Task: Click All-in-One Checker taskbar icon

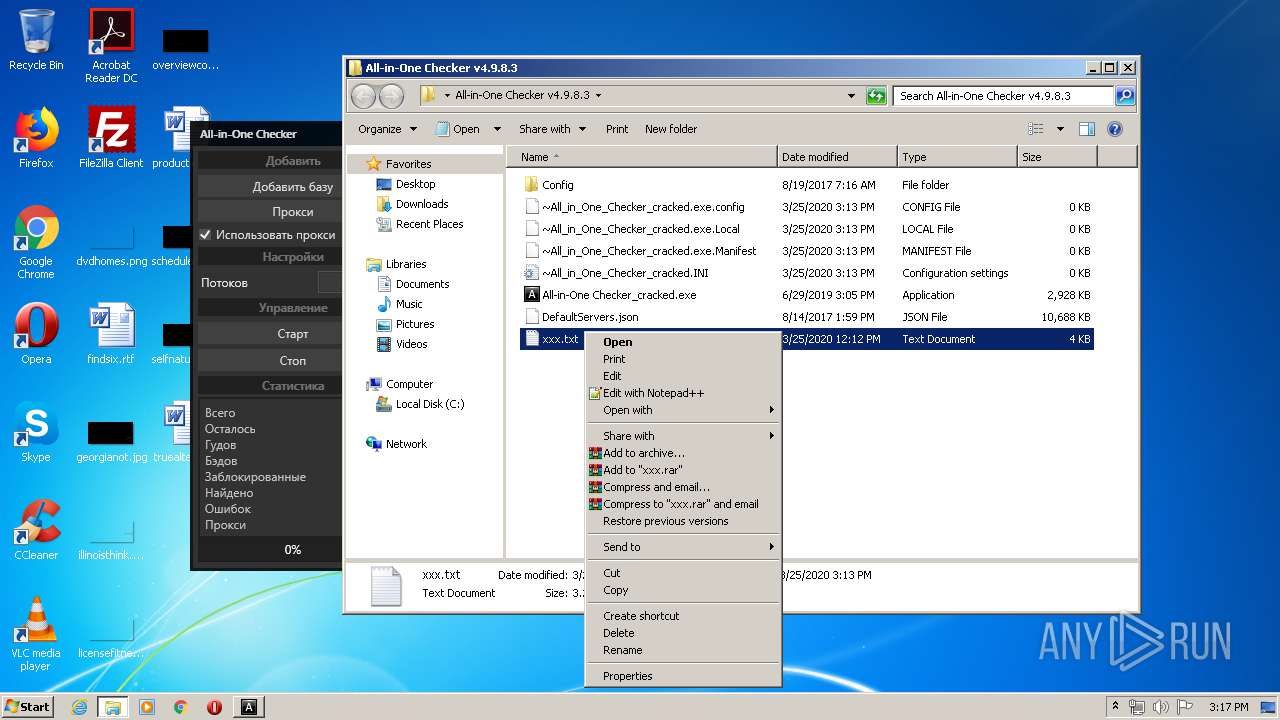Action: pyautogui.click(x=249, y=707)
